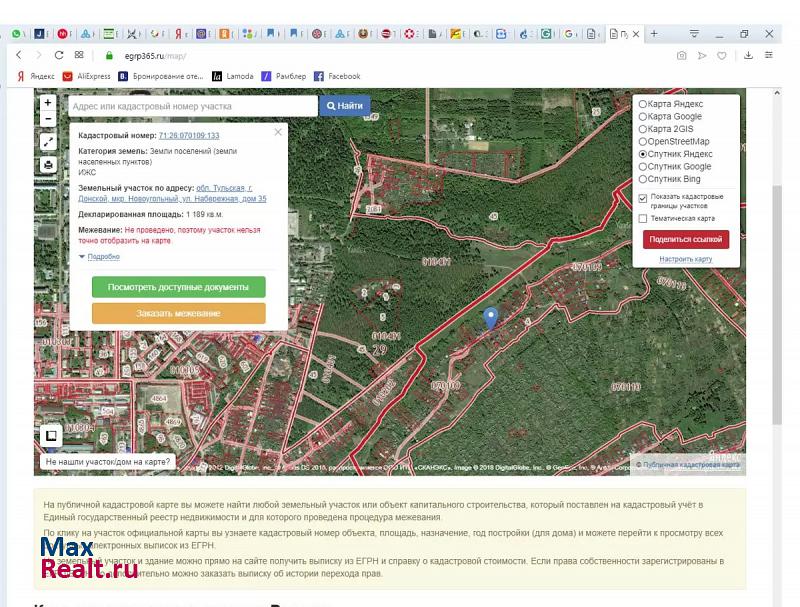Image resolution: width=800 pixels, height=607 pixels.
Task: Zoom out the map with minus button
Action: 48,119
